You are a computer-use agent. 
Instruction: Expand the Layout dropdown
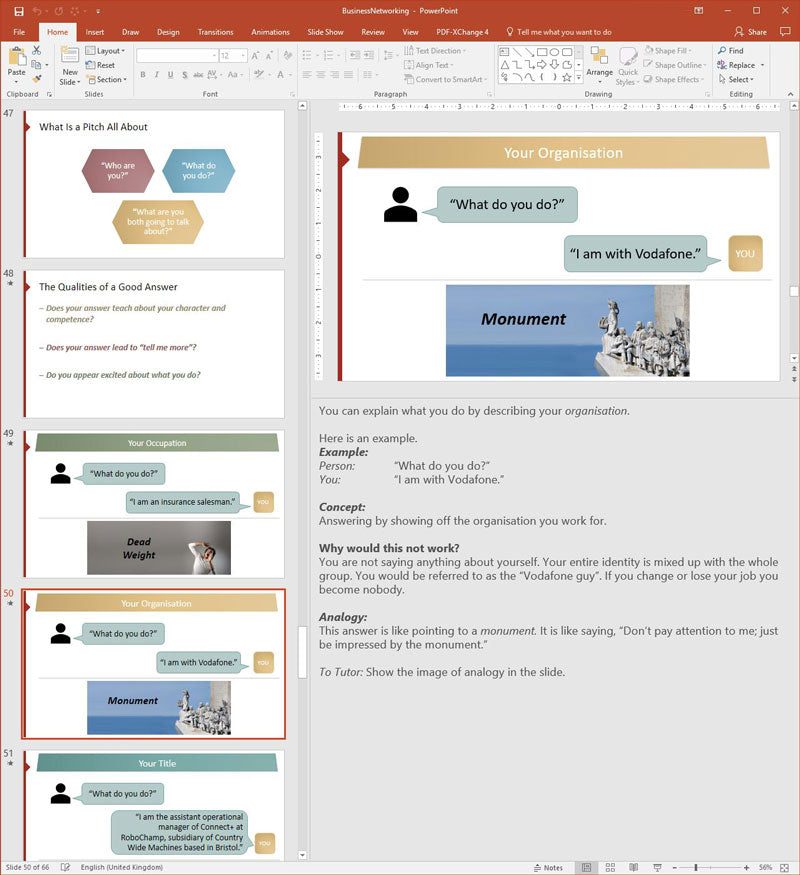105,51
